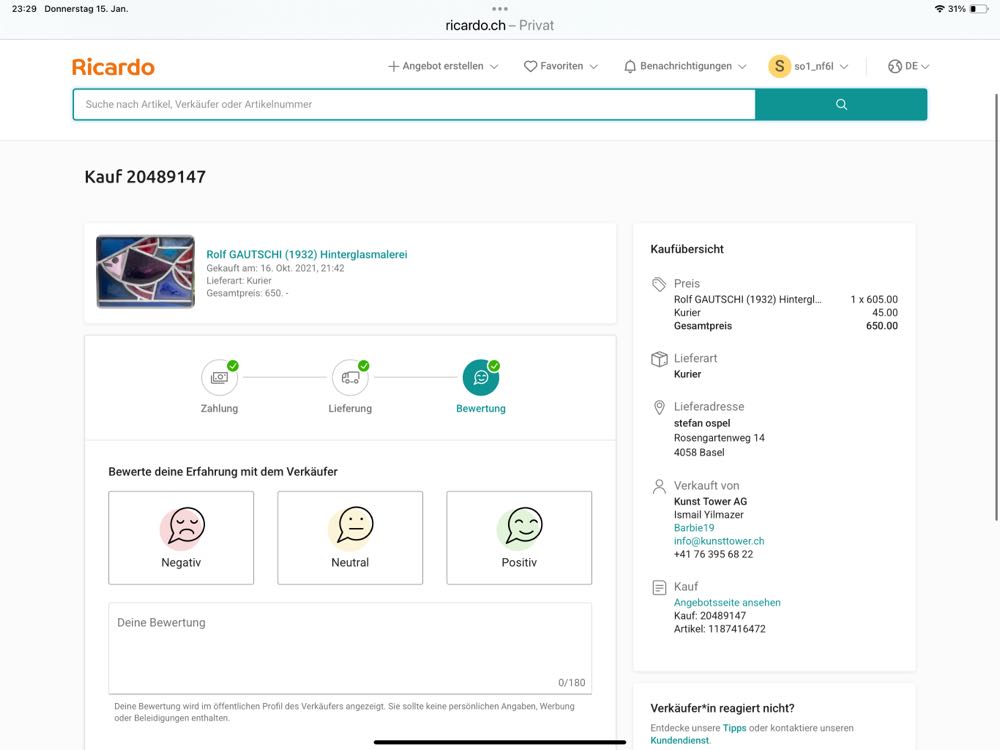The height and width of the screenshot is (750, 1000).
Task: Click the Zahlung step icon
Action: tap(219, 378)
